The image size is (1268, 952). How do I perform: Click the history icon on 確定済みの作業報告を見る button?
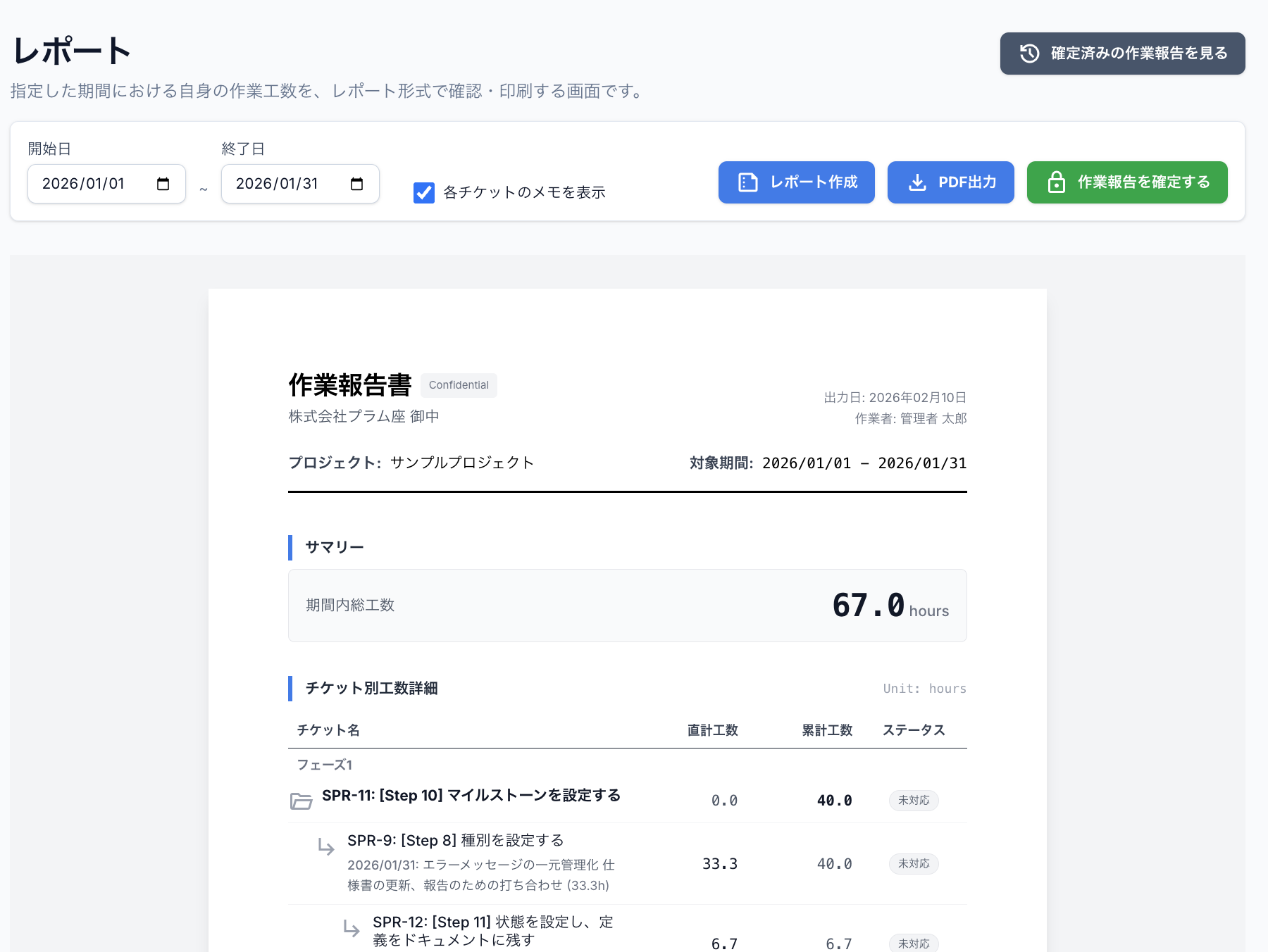click(x=1031, y=53)
